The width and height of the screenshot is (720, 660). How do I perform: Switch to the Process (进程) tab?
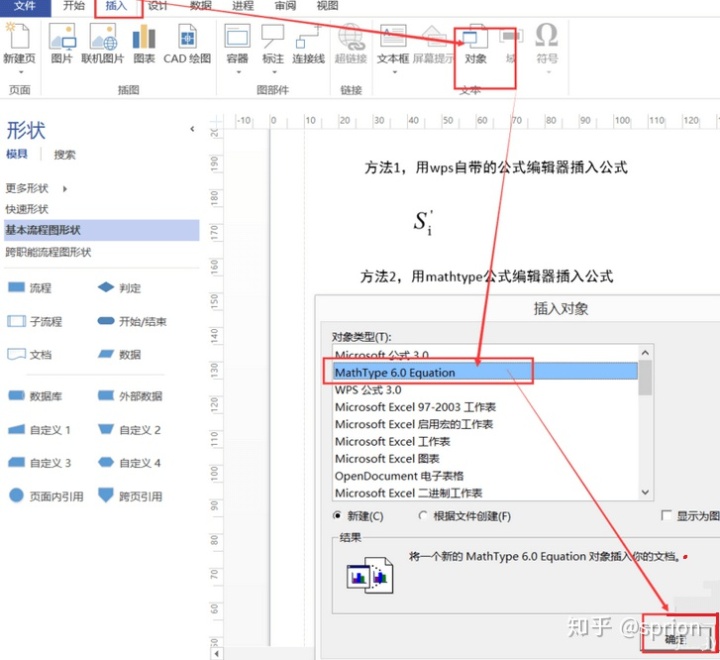[x=243, y=6]
